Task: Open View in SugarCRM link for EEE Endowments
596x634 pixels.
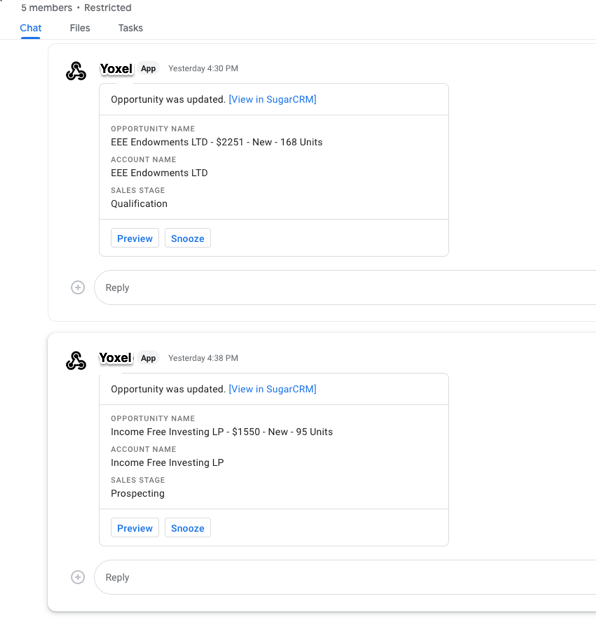Action: (x=273, y=99)
